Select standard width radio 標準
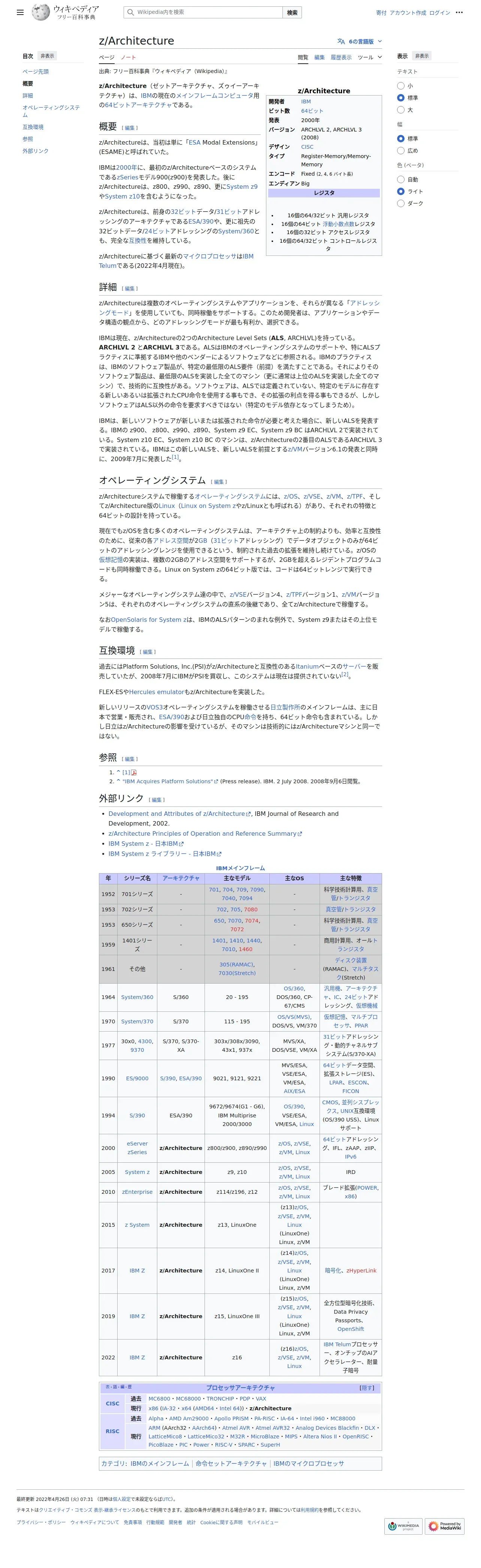 pyautogui.click(x=400, y=139)
